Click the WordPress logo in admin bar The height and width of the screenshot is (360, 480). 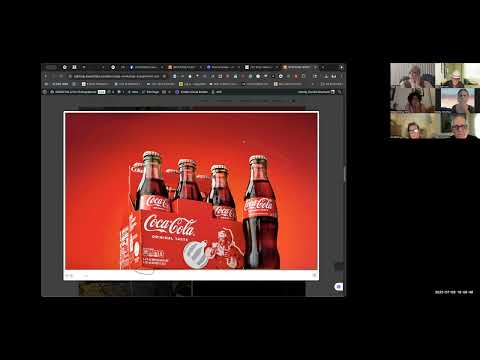click(x=45, y=92)
